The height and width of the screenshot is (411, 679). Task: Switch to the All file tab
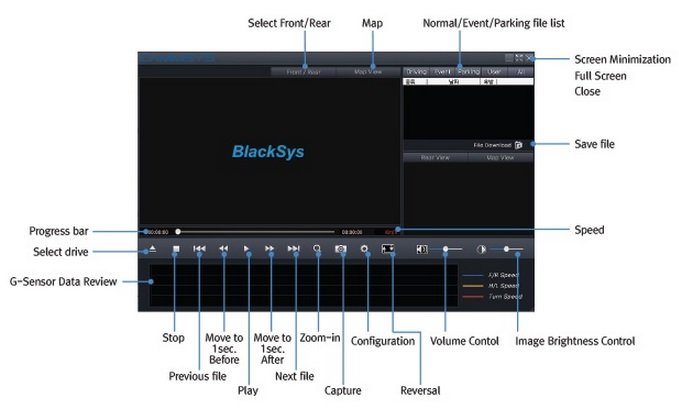tap(521, 72)
